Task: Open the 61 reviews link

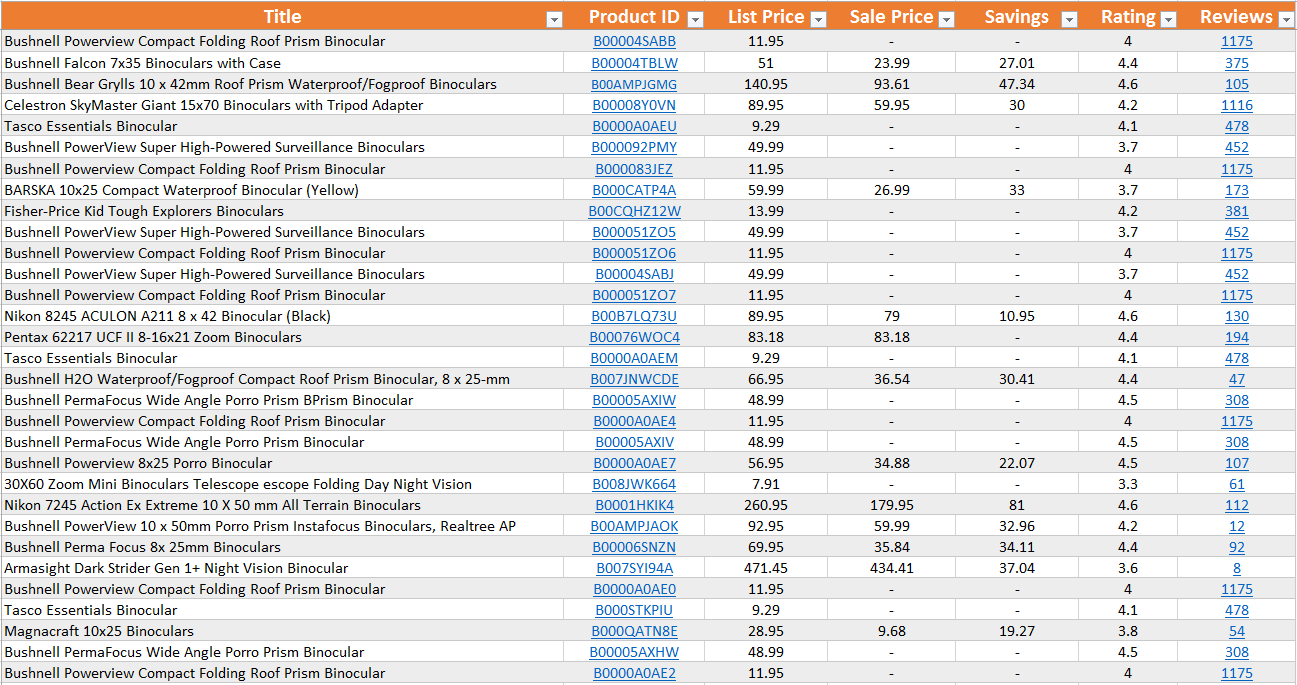Action: (x=1237, y=484)
